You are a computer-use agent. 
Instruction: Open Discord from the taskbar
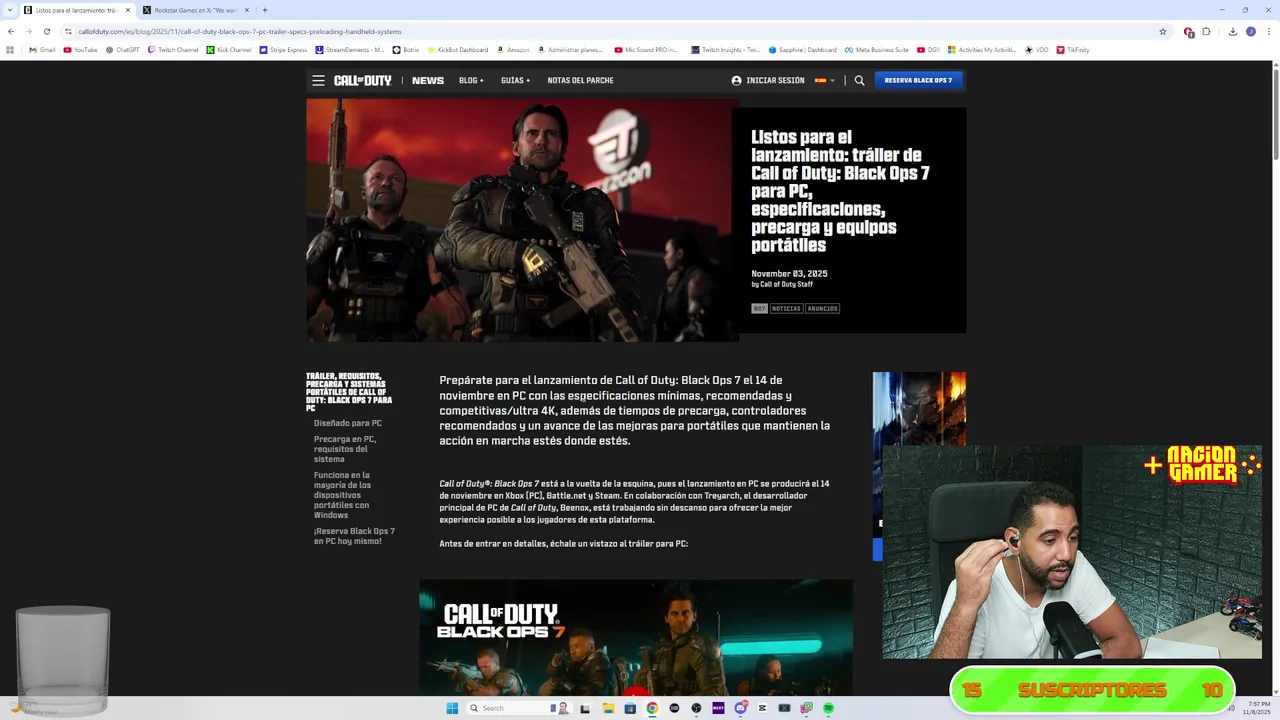point(740,708)
